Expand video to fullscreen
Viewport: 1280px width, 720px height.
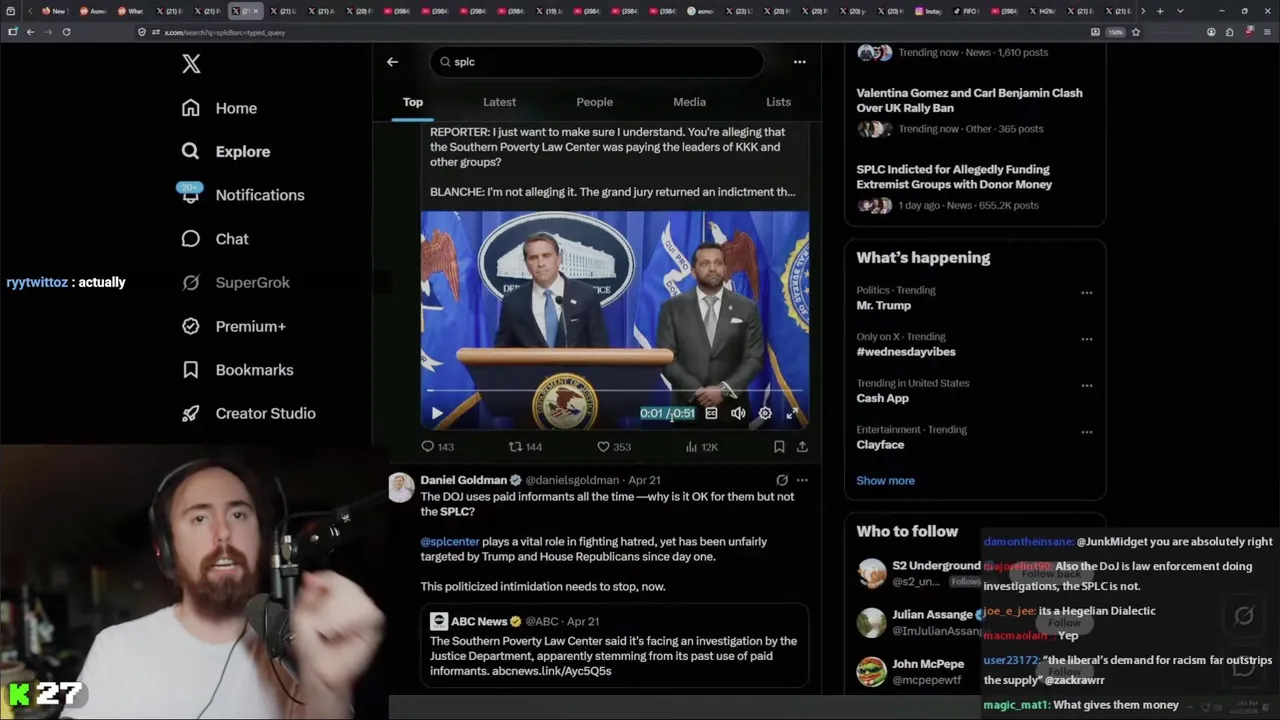792,413
